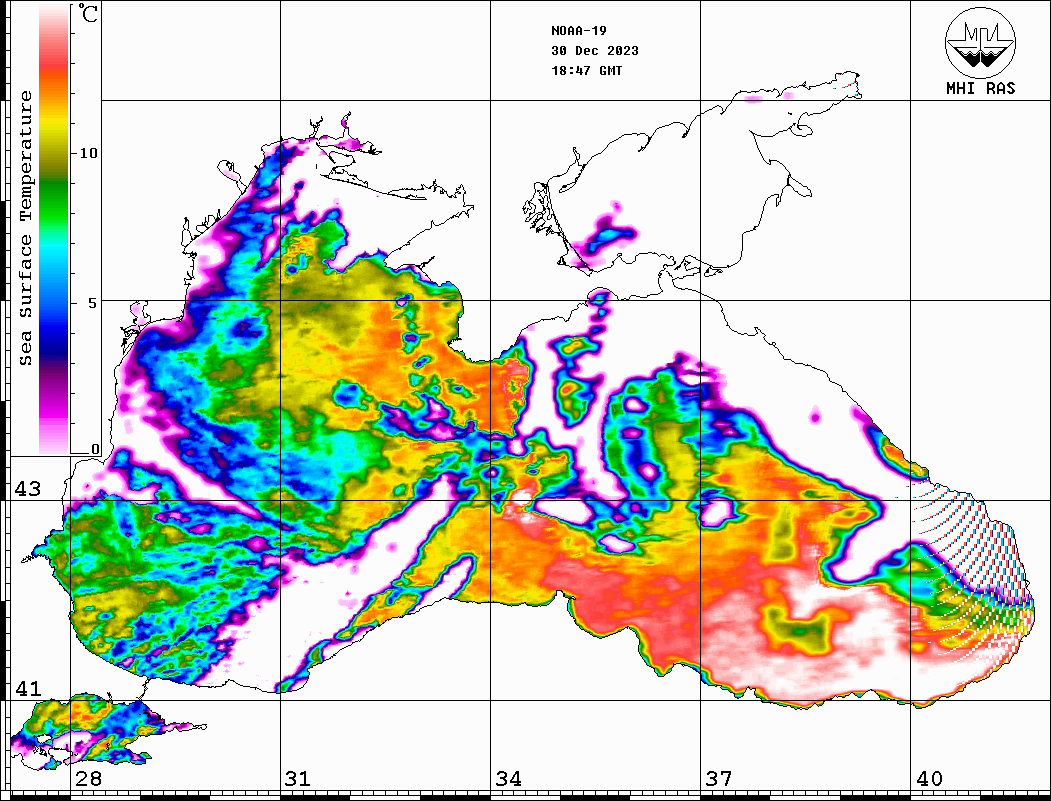Click longitude label 37
The width and height of the screenshot is (1051, 801).
pyautogui.click(x=719, y=778)
